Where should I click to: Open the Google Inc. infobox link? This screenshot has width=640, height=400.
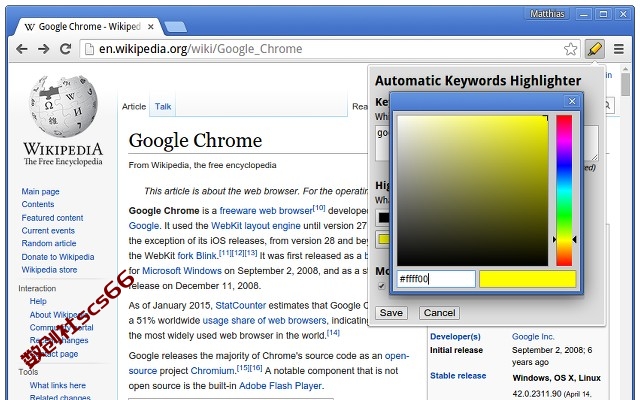tap(533, 337)
